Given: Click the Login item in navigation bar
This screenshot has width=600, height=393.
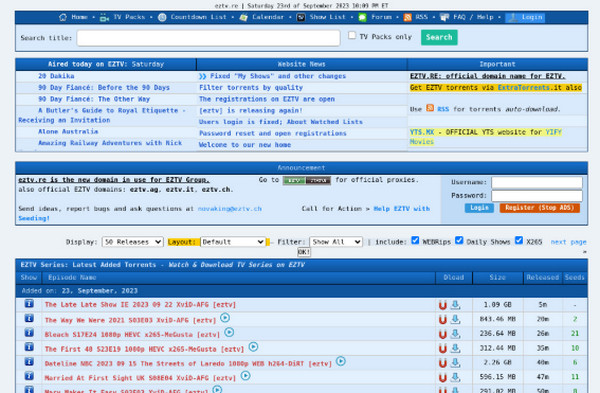Looking at the screenshot, I should 525,17.
